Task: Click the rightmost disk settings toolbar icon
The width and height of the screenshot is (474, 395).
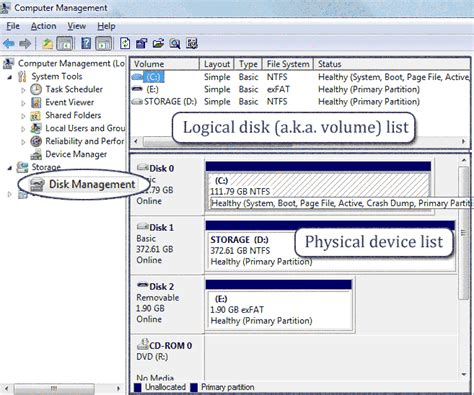Action: click(x=192, y=43)
